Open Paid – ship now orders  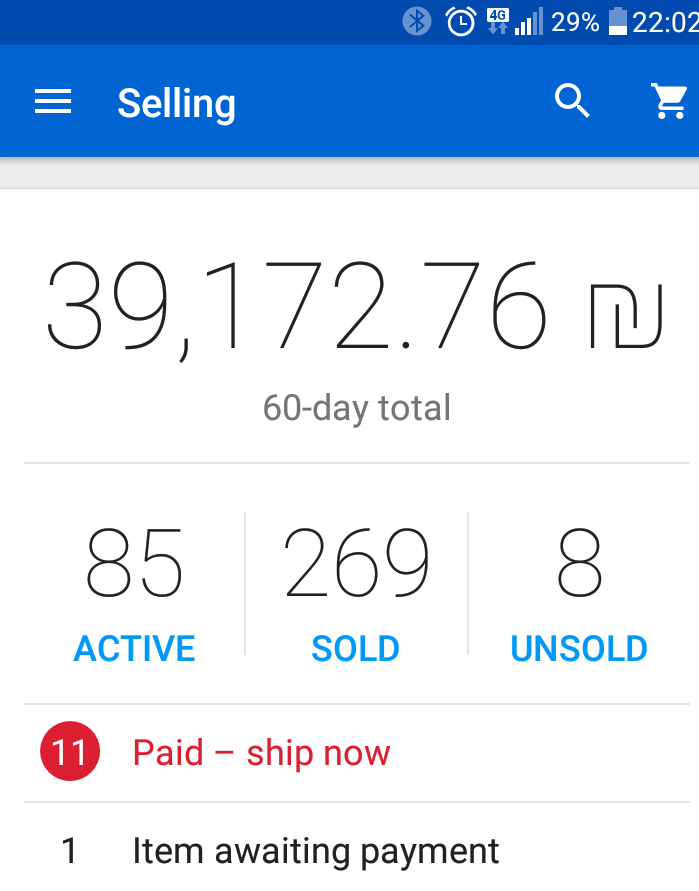[x=357, y=753]
